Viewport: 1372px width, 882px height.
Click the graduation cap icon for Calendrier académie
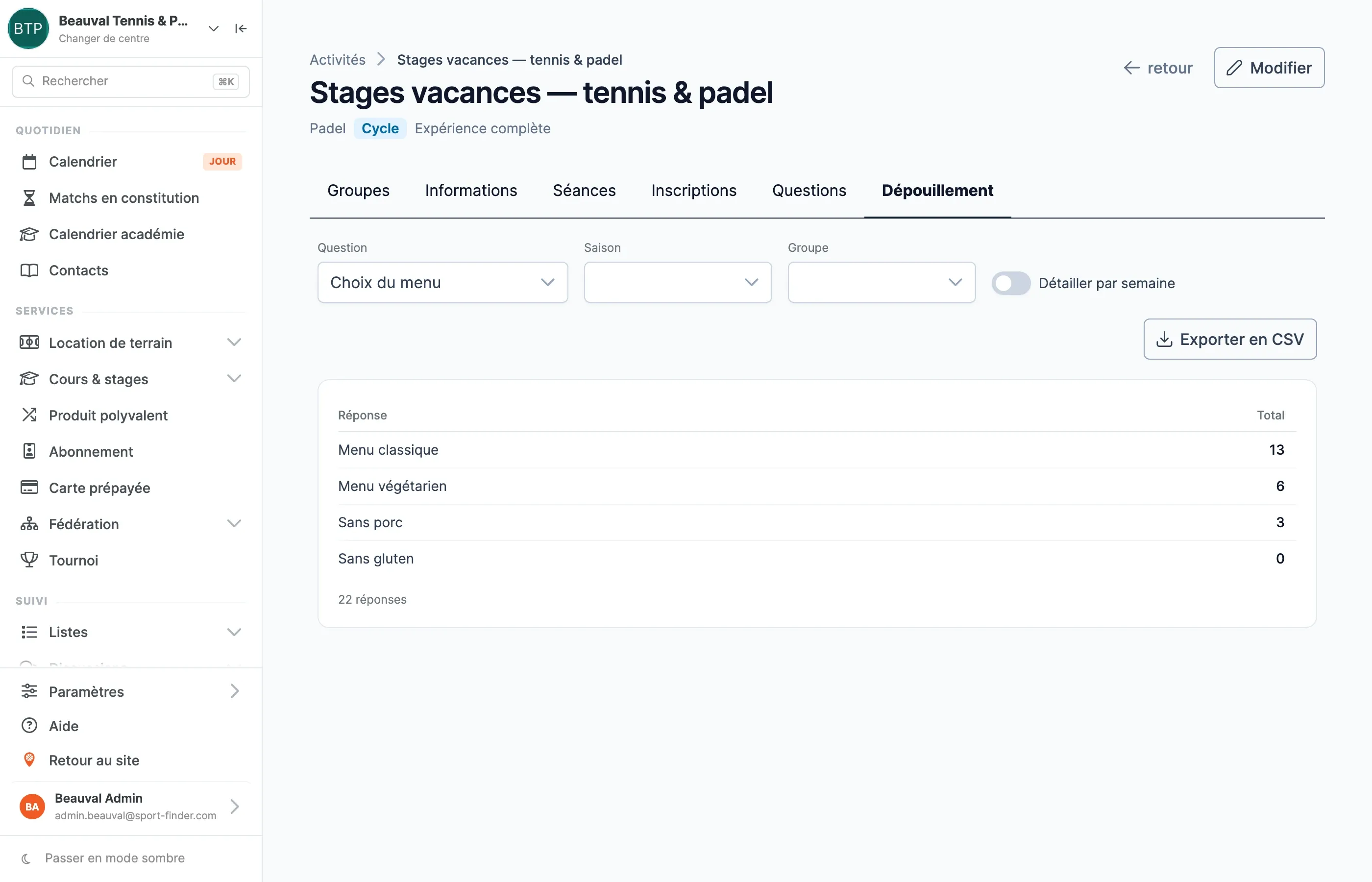tap(29, 234)
